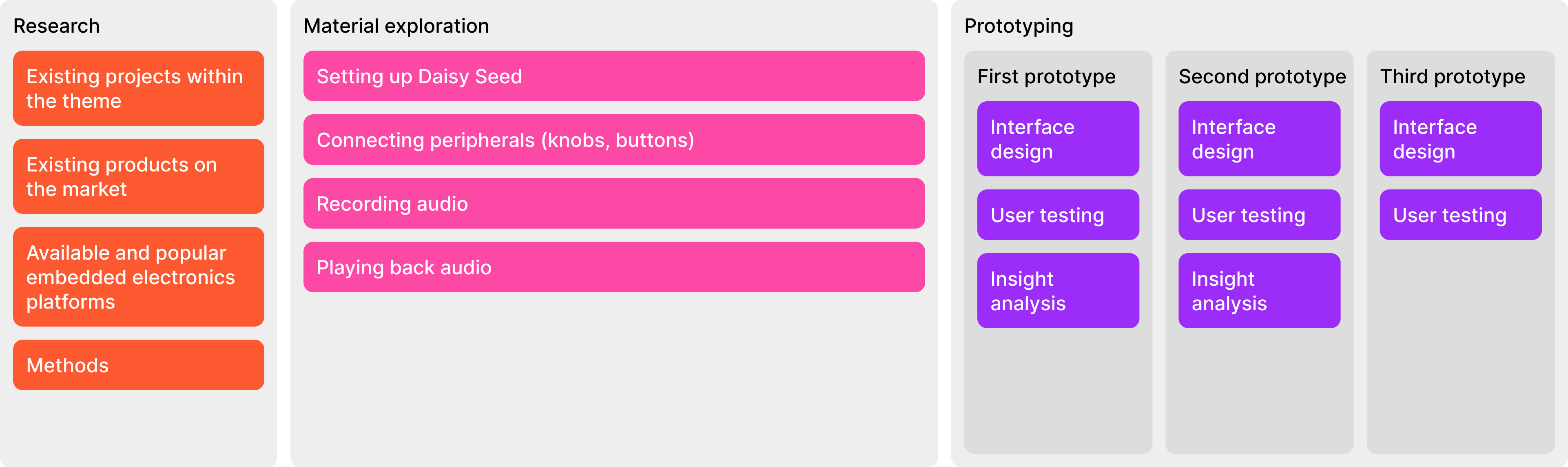The image size is (1568, 467).
Task: Click Interface design in First prototype column
Action: point(1058,139)
